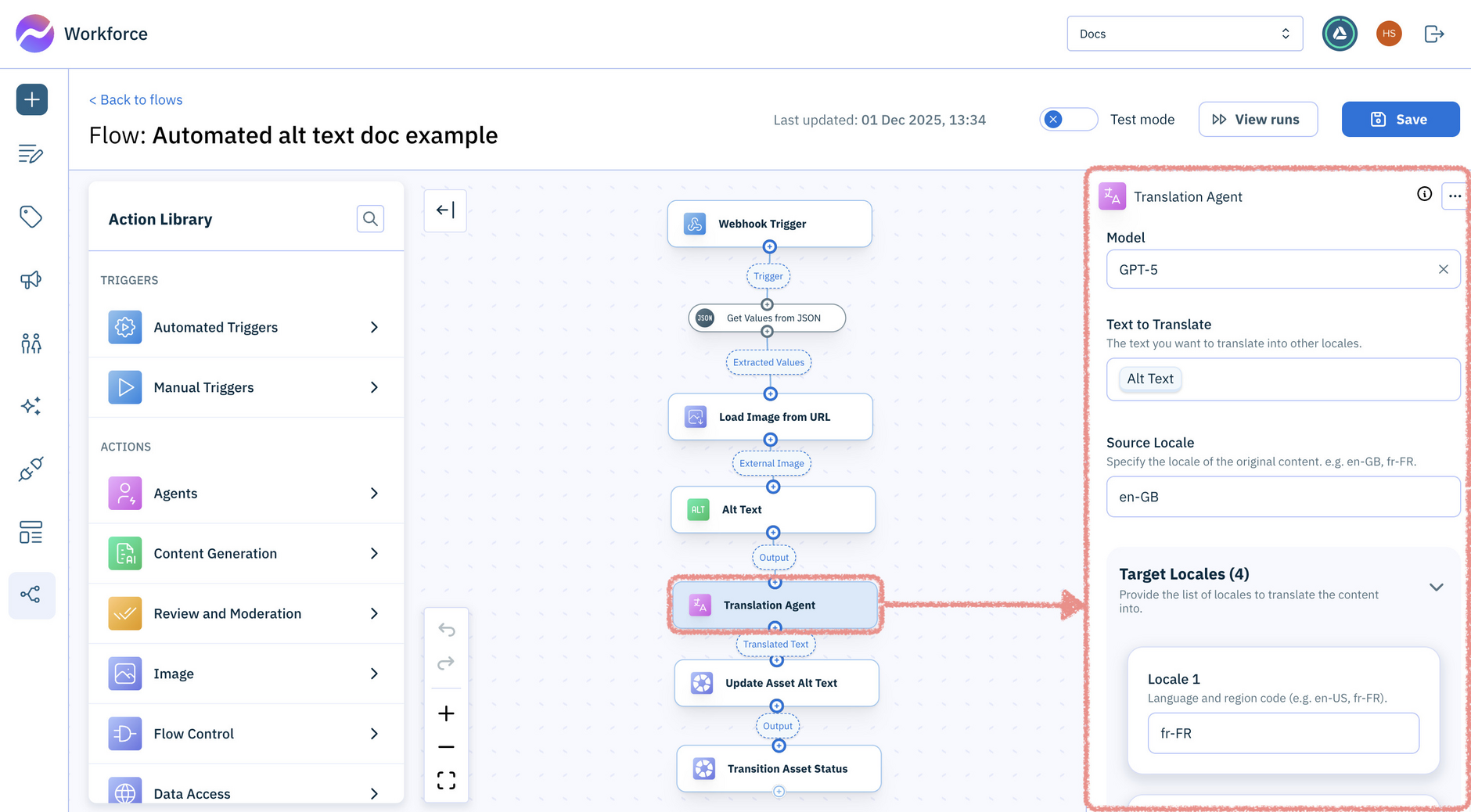The height and width of the screenshot is (812, 1471).
Task: Collapse the Target Locales section
Action: (x=1437, y=586)
